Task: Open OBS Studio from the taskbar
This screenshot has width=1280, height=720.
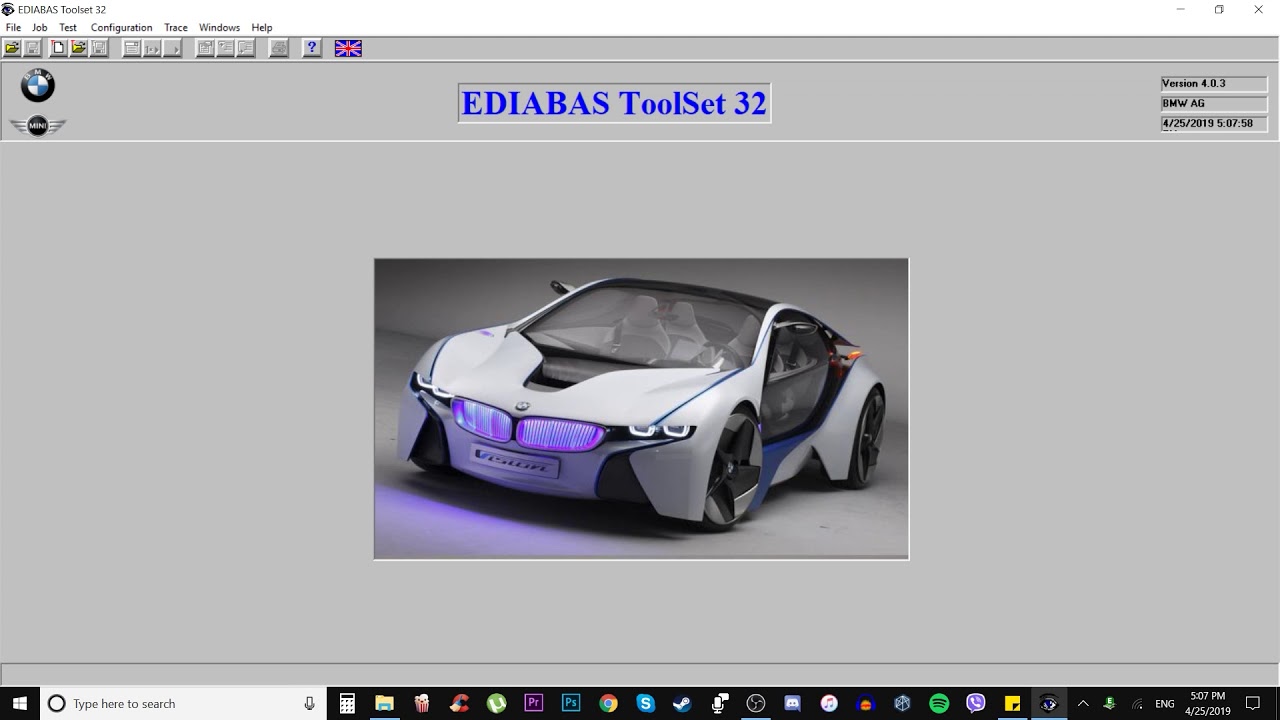Action: (x=756, y=704)
